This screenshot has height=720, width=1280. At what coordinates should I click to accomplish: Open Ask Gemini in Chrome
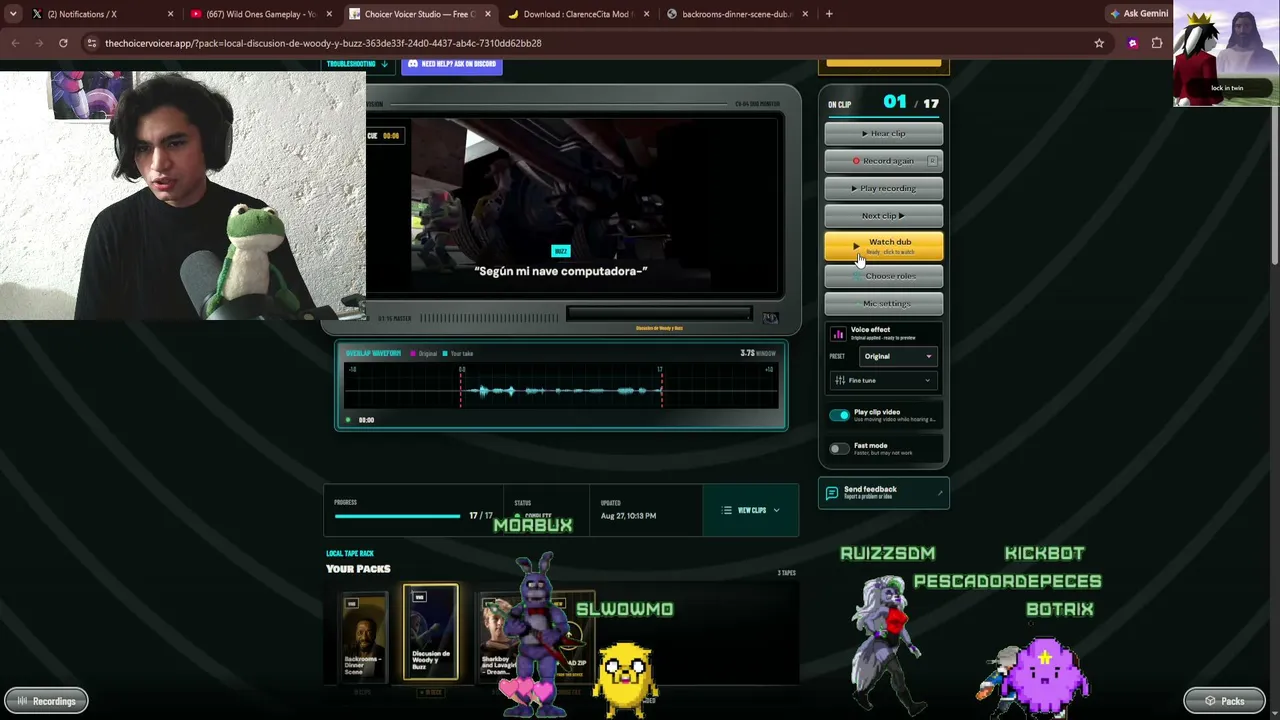1138,14
